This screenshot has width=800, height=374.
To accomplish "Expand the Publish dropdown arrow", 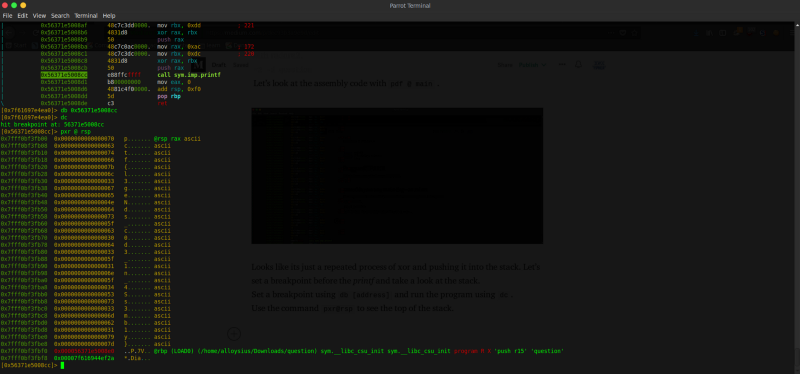I will [x=543, y=65].
